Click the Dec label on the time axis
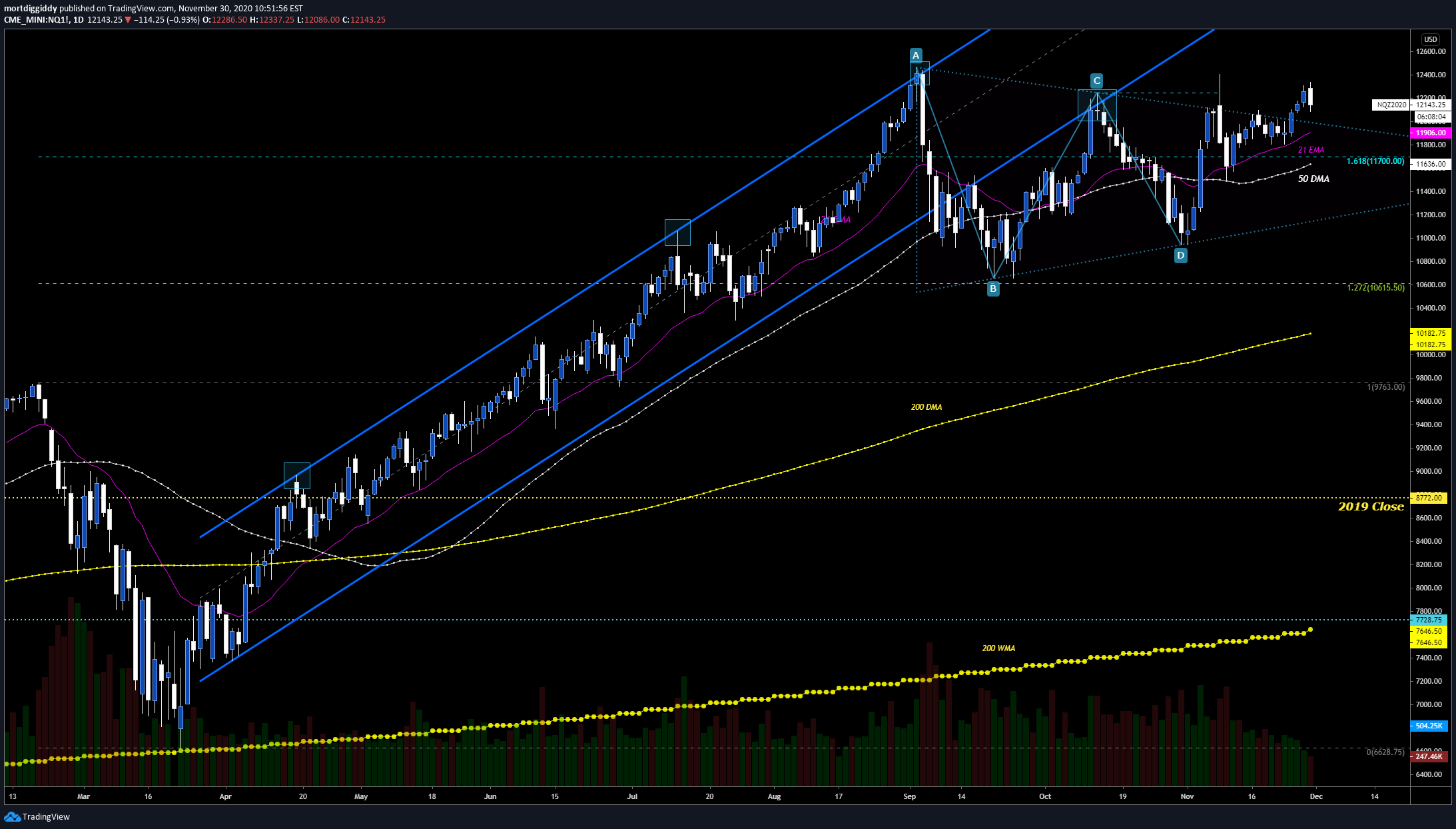 pyautogui.click(x=1316, y=796)
